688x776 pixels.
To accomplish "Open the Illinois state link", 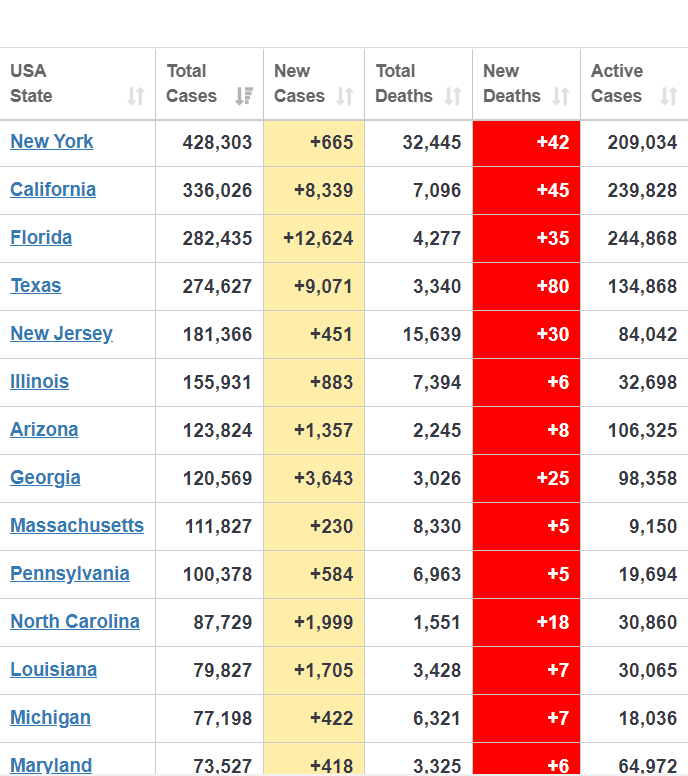I will point(40,382).
